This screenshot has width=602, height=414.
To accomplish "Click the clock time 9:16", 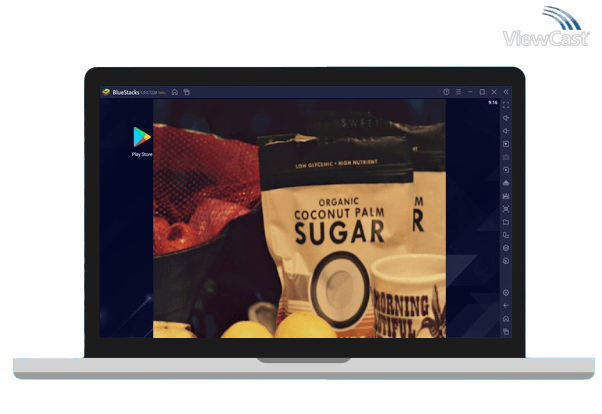I will coord(493,103).
